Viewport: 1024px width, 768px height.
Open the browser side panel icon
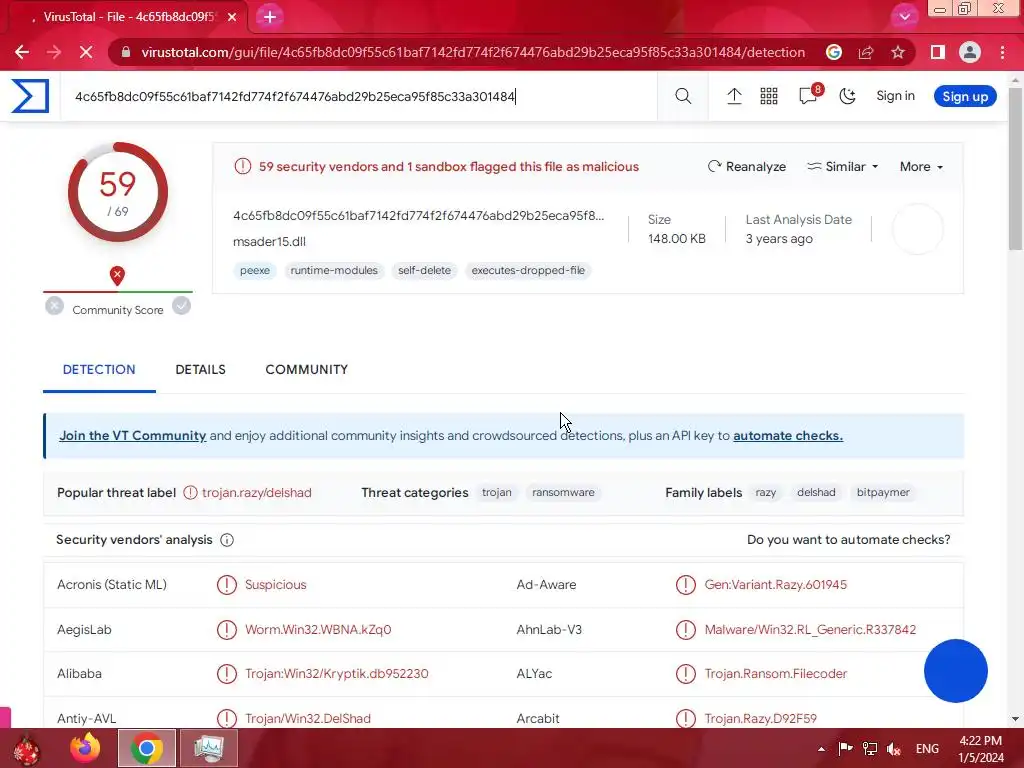[x=937, y=52]
